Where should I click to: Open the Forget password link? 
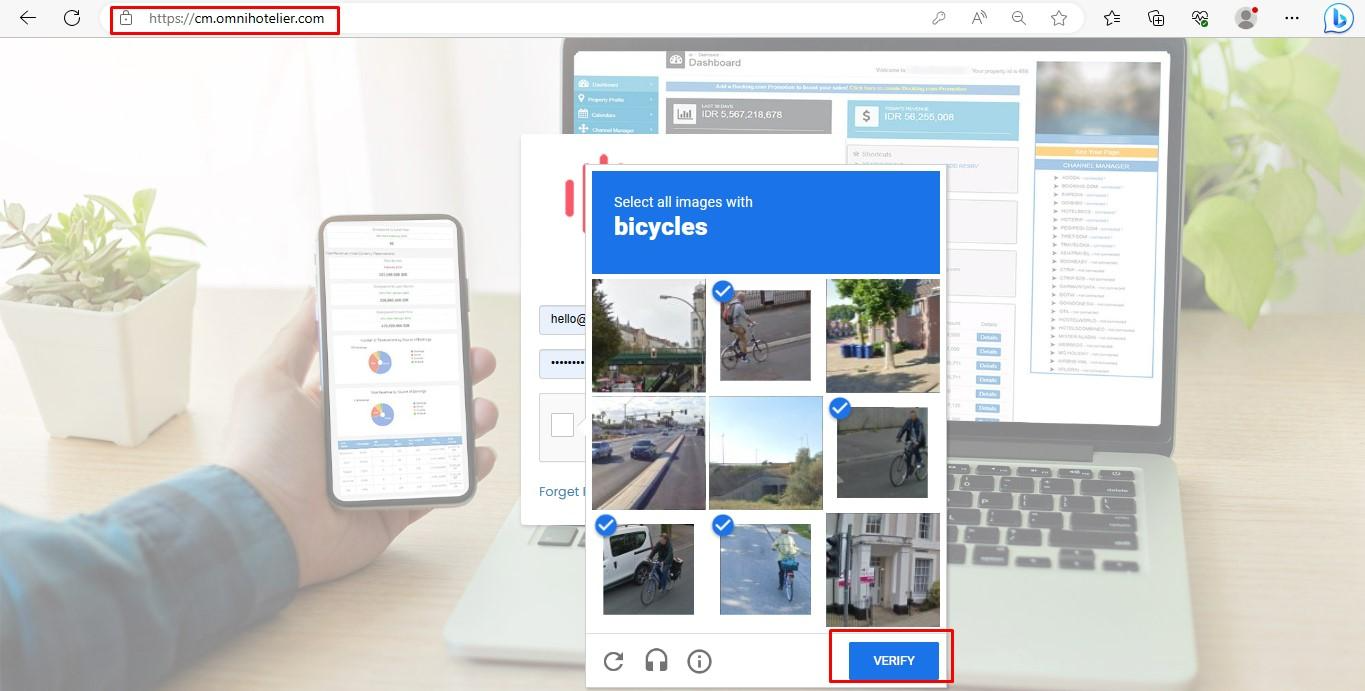click(x=562, y=491)
